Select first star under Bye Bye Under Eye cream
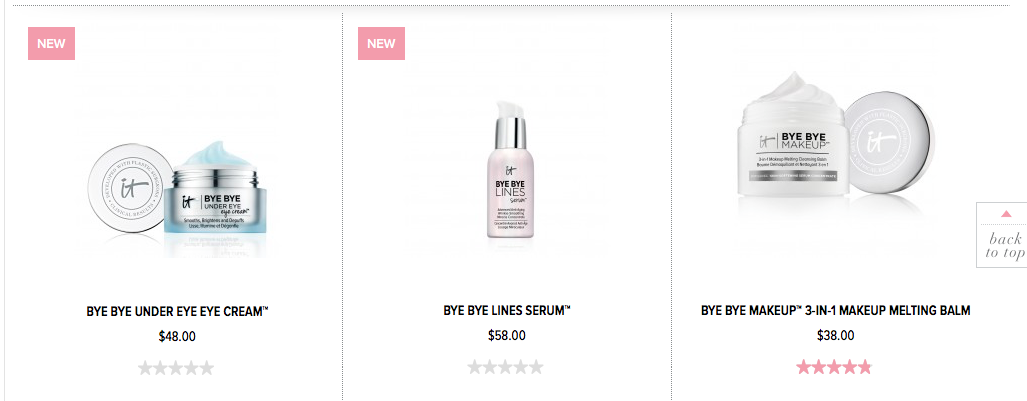Screen dimensions: 1027x401 (x=146, y=368)
